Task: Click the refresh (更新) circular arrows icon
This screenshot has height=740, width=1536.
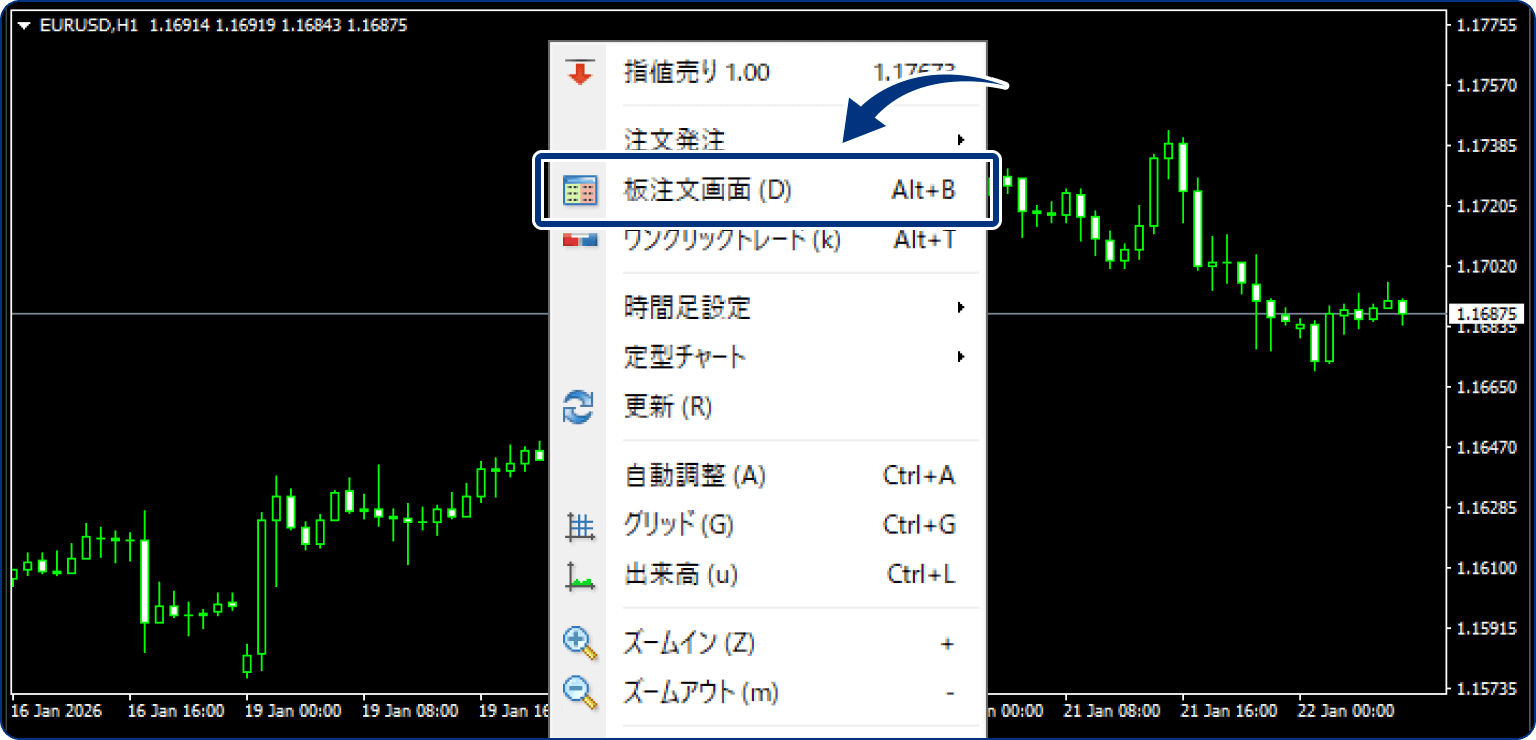Action: click(x=580, y=407)
